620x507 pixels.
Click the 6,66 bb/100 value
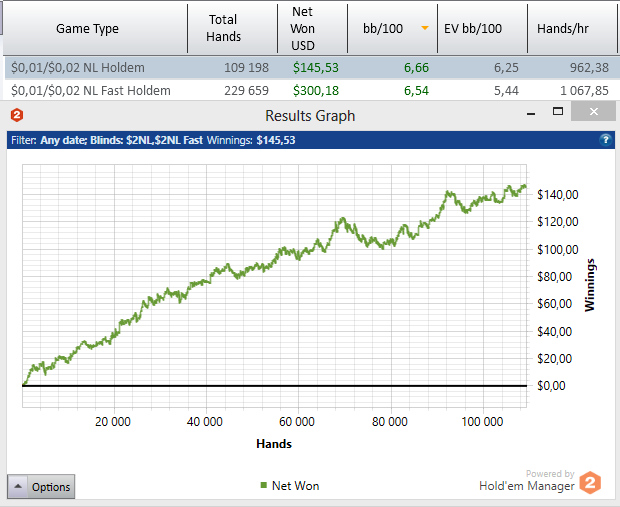(x=416, y=68)
